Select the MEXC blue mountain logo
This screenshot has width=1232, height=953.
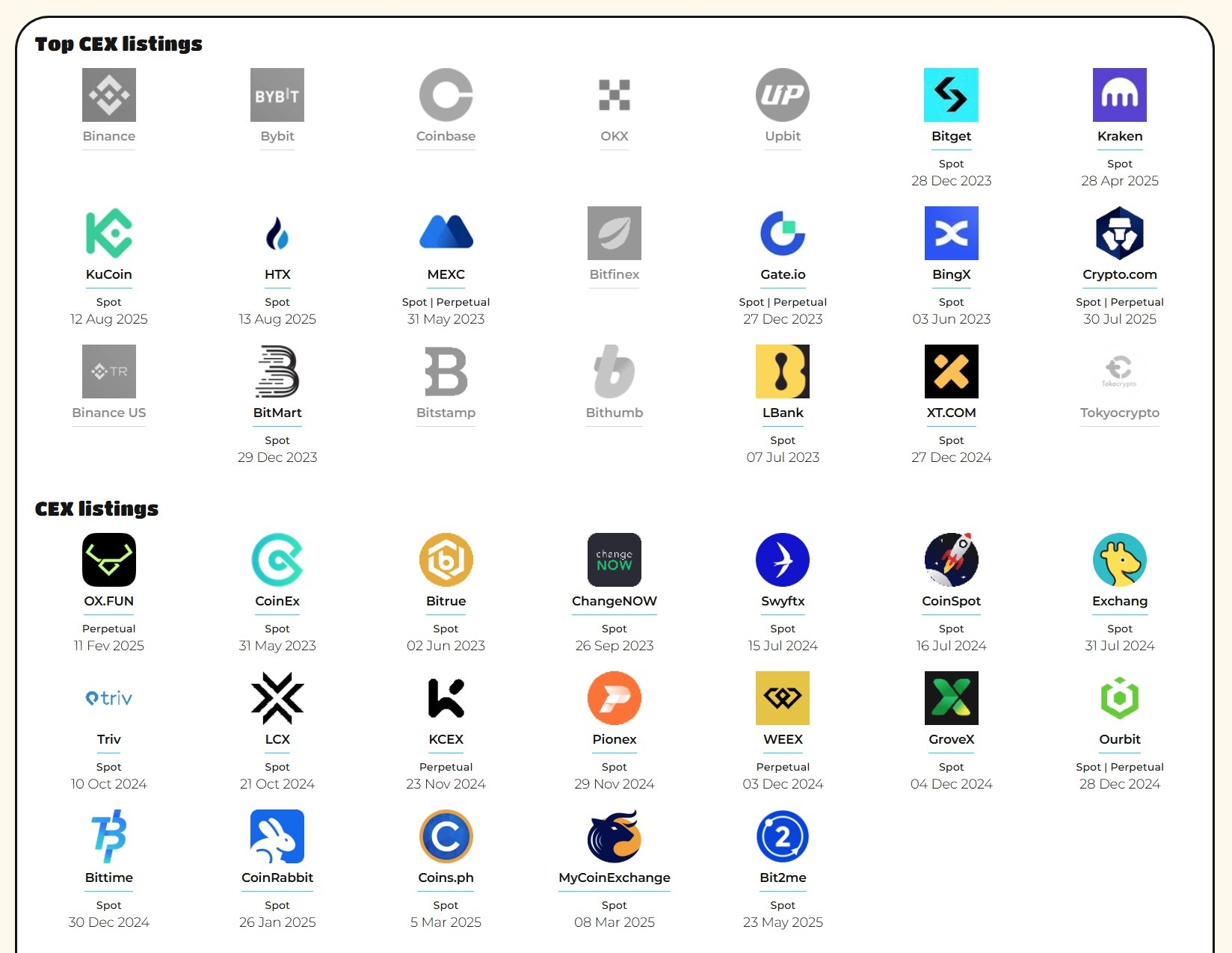click(x=446, y=233)
